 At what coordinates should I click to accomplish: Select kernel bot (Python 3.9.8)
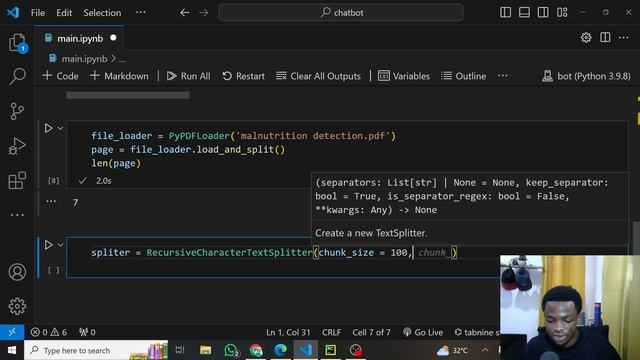586,76
